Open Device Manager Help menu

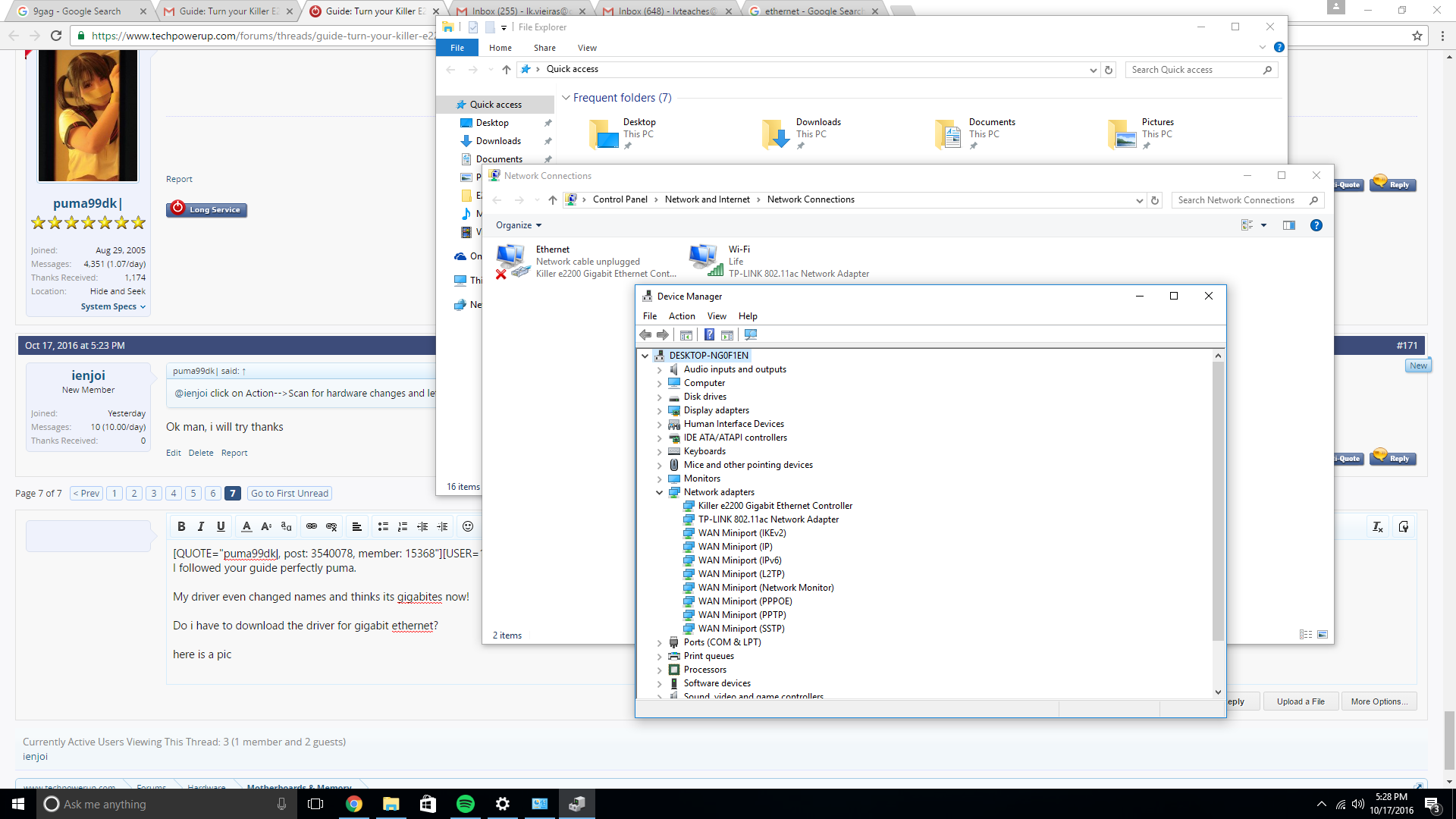tap(748, 316)
